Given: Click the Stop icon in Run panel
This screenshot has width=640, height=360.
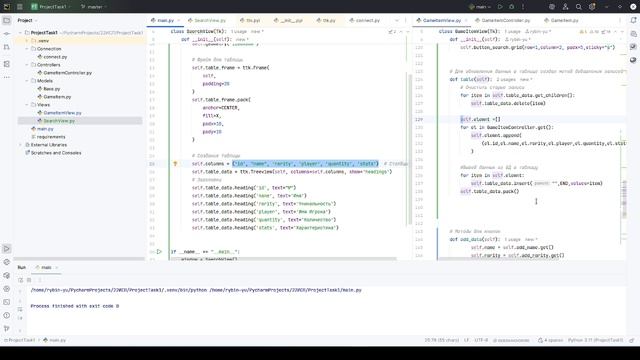Looking at the screenshot, I should tap(29, 280).
